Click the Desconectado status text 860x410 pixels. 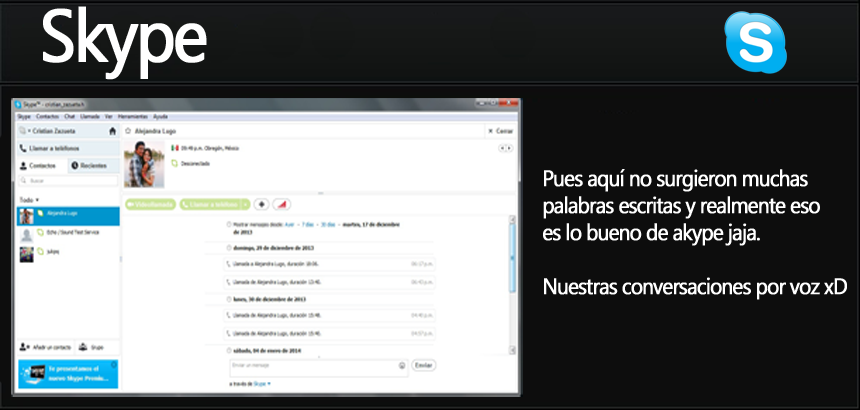click(195, 163)
